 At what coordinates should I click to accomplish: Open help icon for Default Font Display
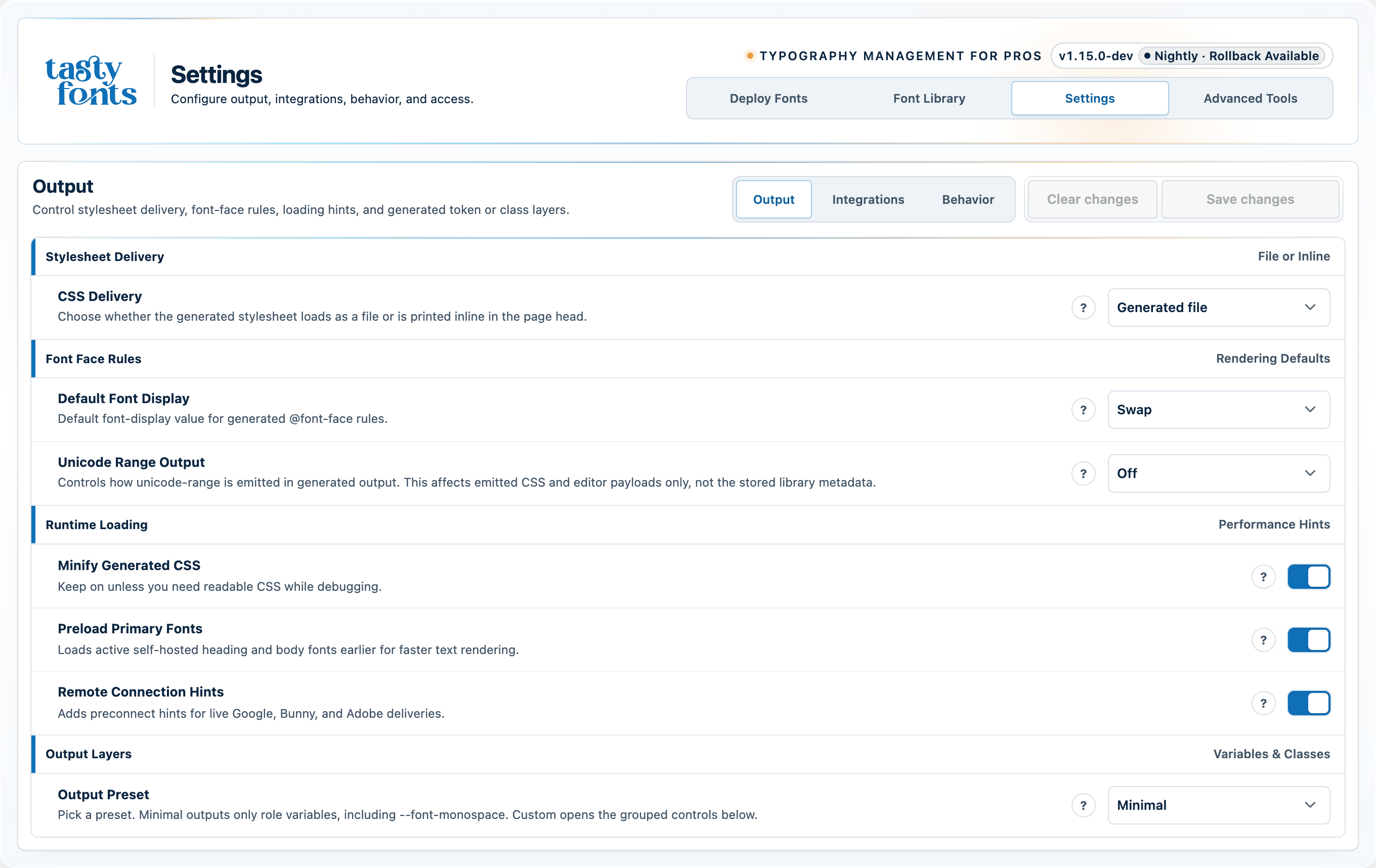pyautogui.click(x=1083, y=410)
